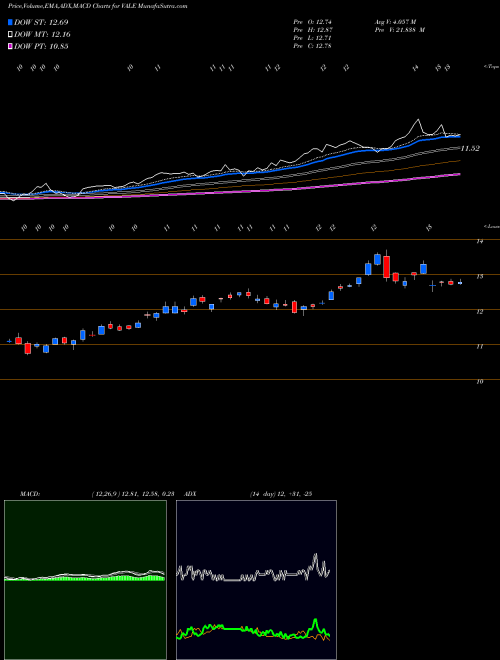Select the 'DOW PT: 10.85' legend text
Viewport: 500px width, 660px height.
41,46
